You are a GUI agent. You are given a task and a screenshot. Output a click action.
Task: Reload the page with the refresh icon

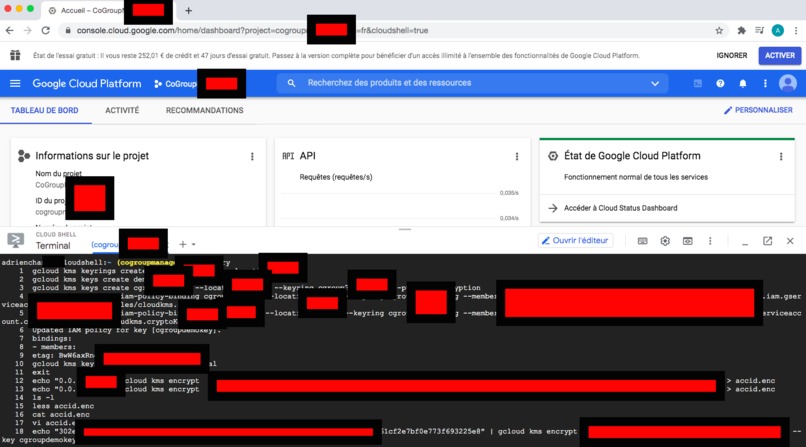coord(46,30)
